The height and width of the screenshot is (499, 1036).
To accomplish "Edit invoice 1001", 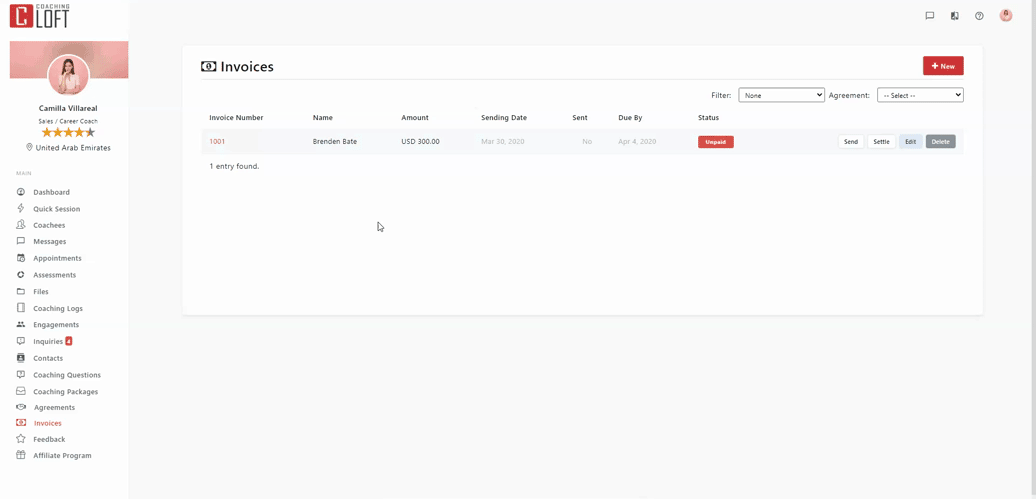I will pyautogui.click(x=910, y=141).
